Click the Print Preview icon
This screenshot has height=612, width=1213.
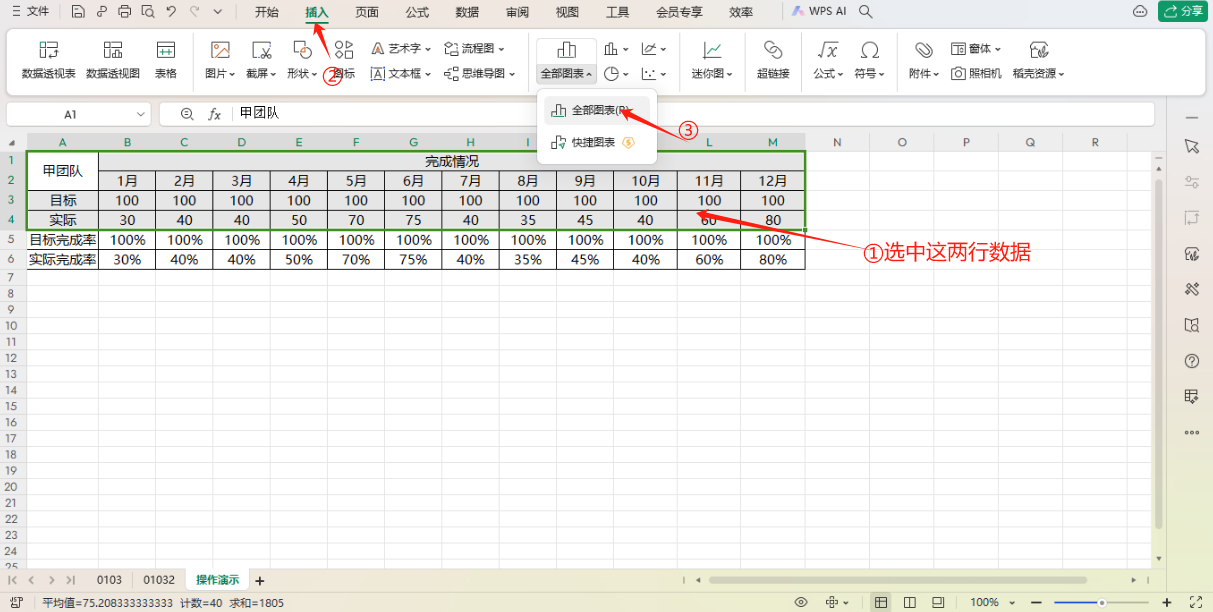click(147, 12)
